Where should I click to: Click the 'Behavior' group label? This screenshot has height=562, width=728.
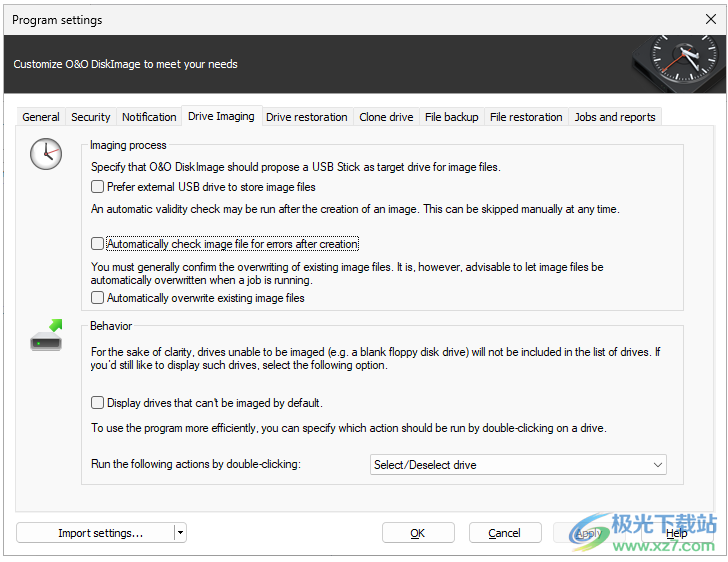111,326
